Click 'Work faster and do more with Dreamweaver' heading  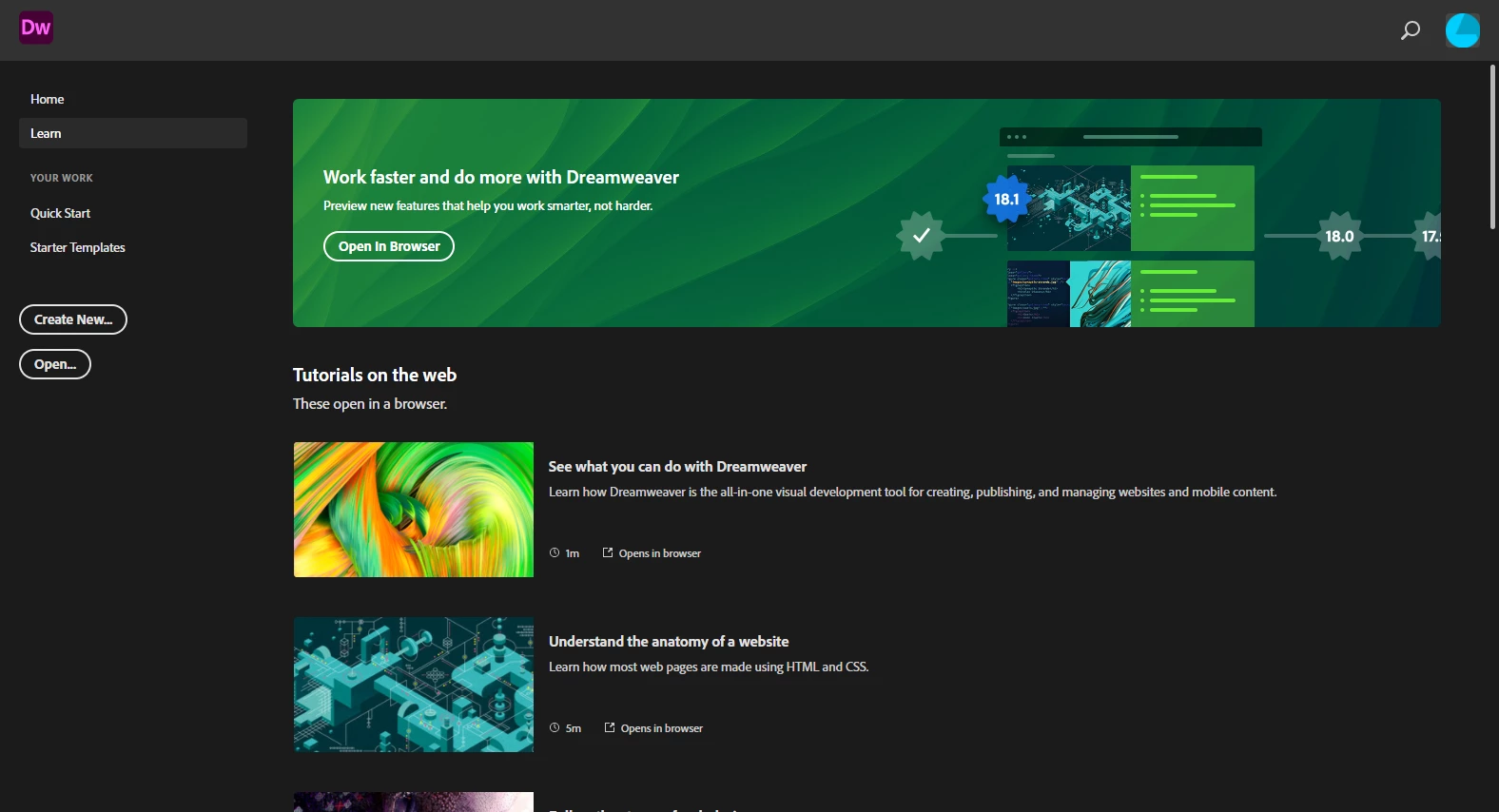click(501, 177)
